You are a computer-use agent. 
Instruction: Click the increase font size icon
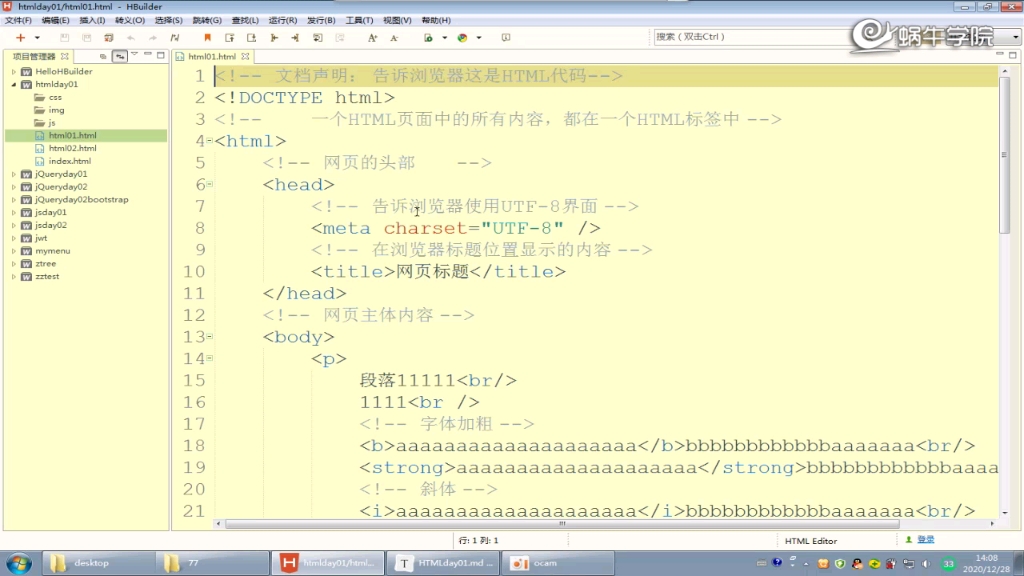tap(373, 37)
